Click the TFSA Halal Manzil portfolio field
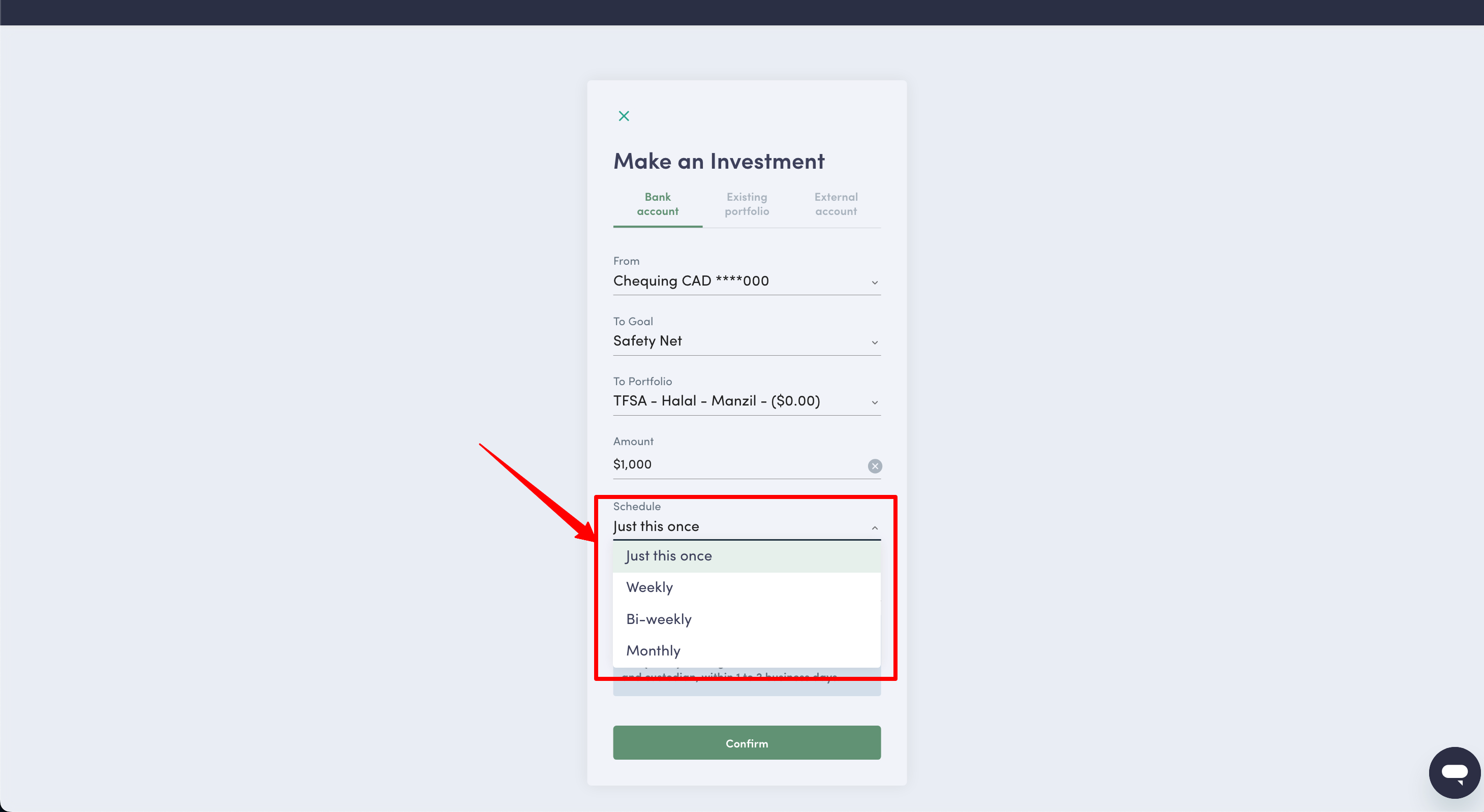The image size is (1484, 812). [x=720, y=401]
